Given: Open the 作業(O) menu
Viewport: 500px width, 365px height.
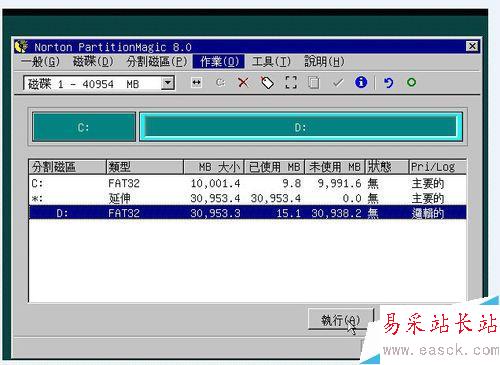Looking at the screenshot, I should pyautogui.click(x=219, y=62).
